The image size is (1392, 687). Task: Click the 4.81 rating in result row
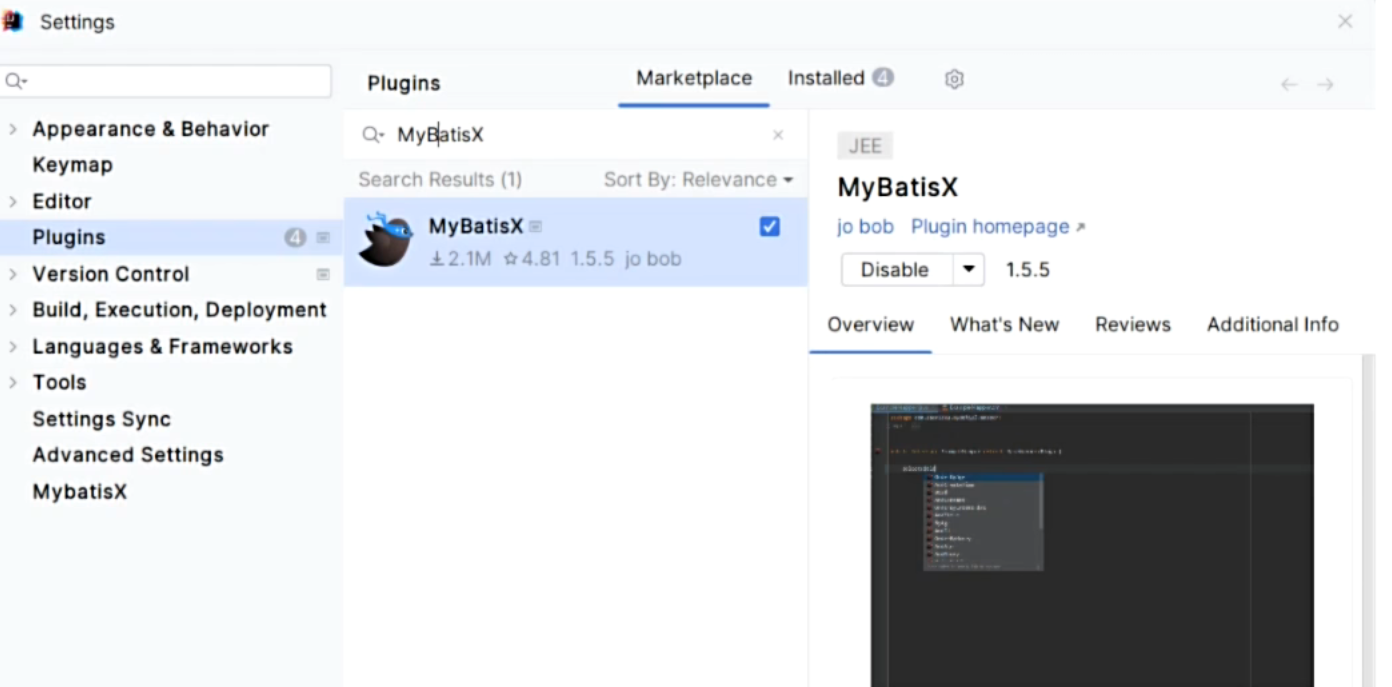click(x=531, y=259)
